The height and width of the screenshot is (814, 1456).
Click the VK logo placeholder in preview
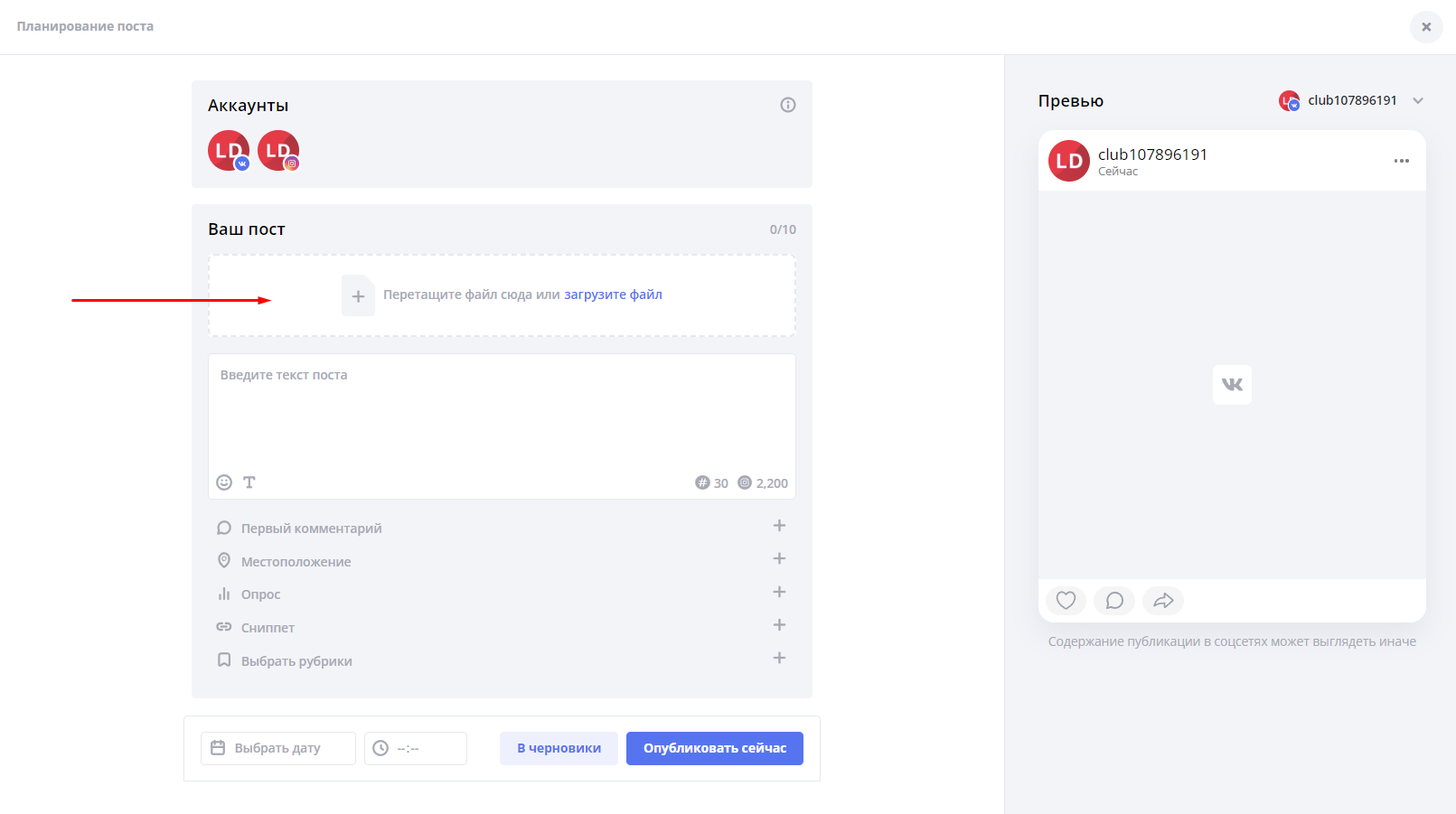pos(1232,385)
